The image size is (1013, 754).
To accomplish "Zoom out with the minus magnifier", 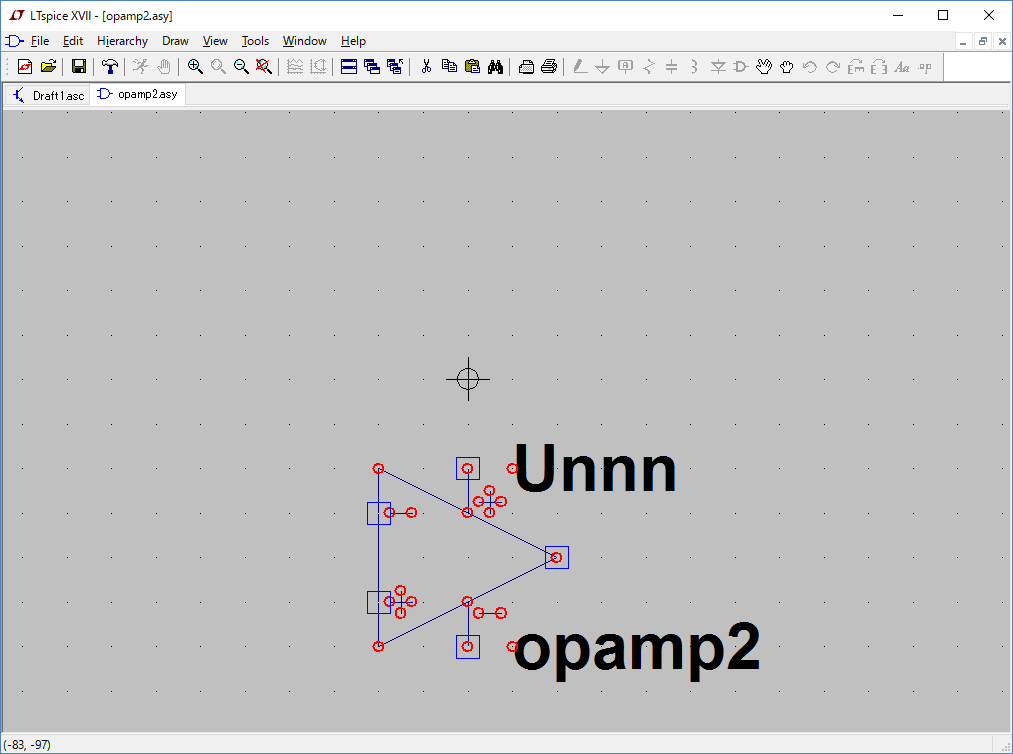I will [x=241, y=67].
